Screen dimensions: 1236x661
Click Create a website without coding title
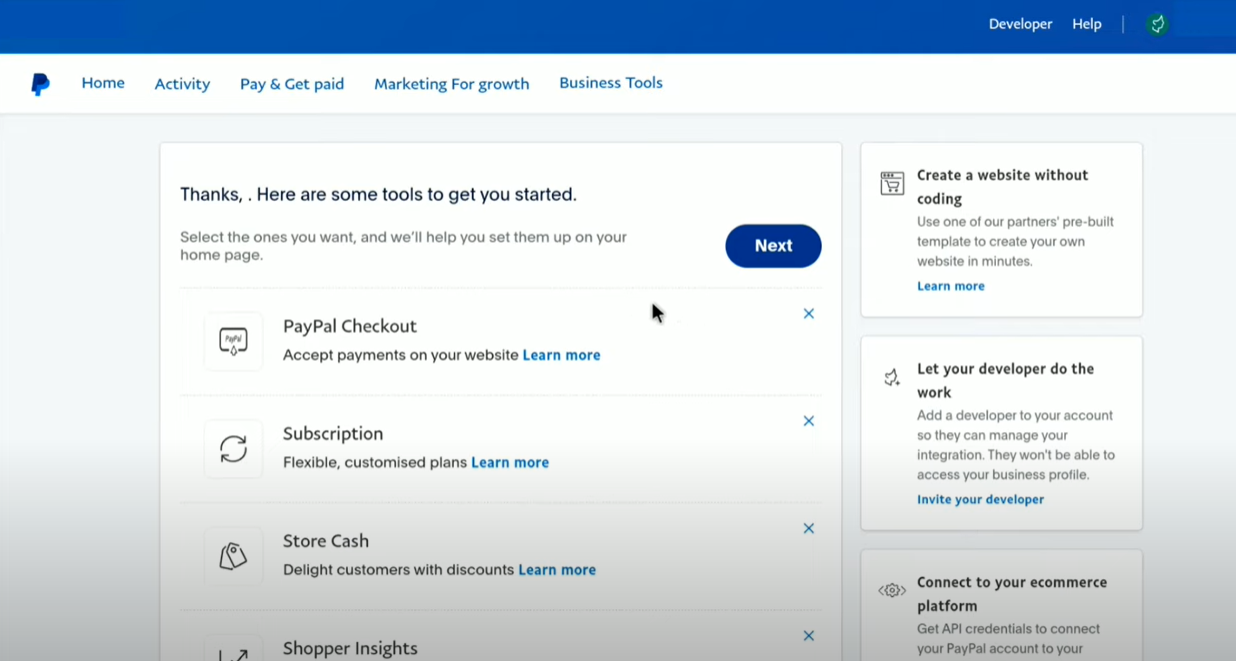tap(1003, 187)
